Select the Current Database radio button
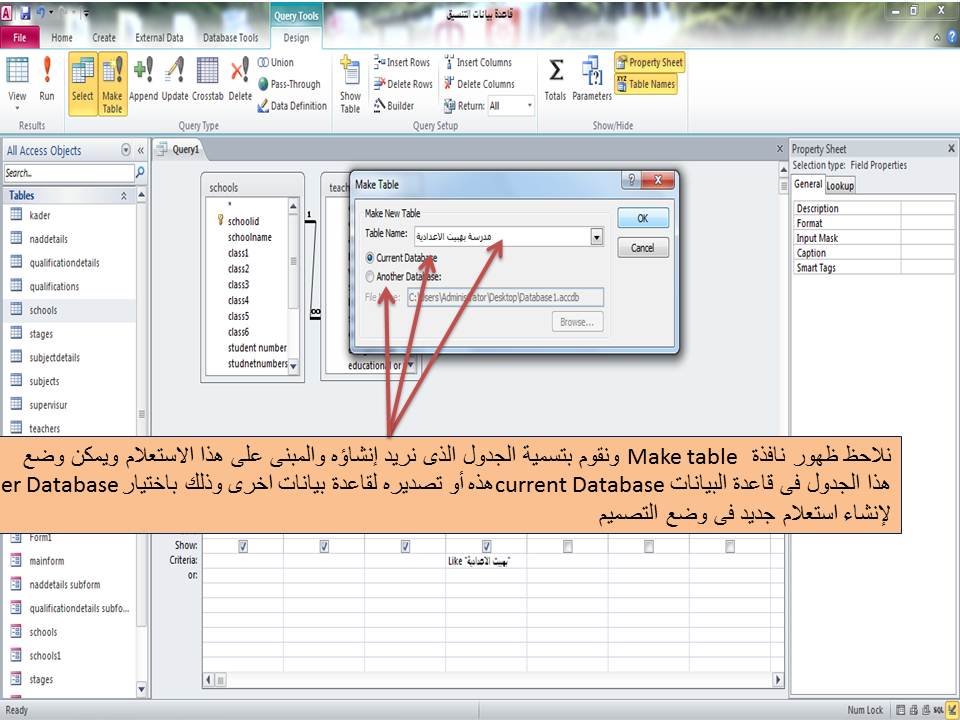The image size is (960, 720). coord(372,258)
